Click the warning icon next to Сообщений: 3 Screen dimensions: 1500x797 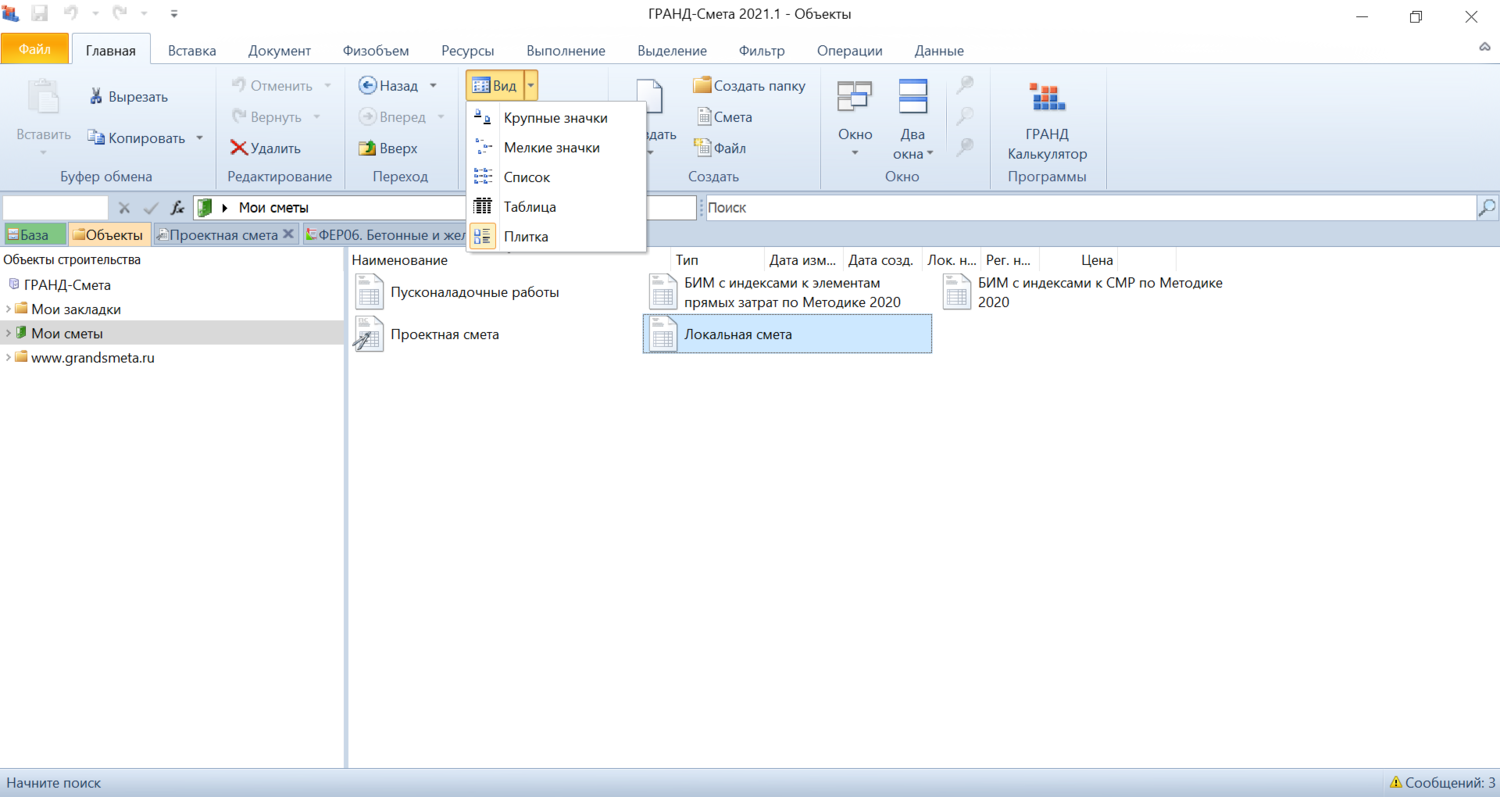point(1396,783)
